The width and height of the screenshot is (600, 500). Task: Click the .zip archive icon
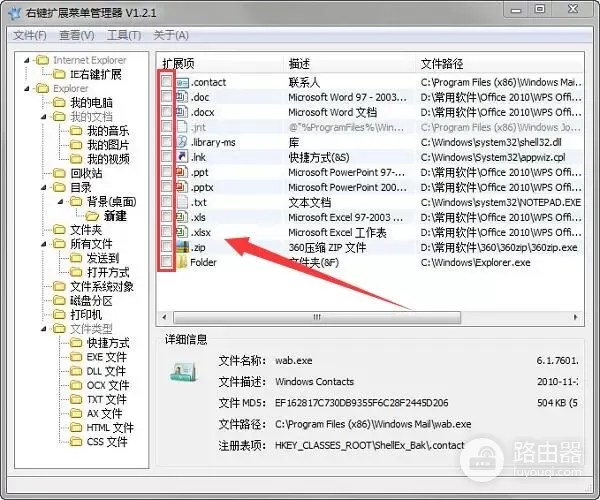[x=182, y=247]
